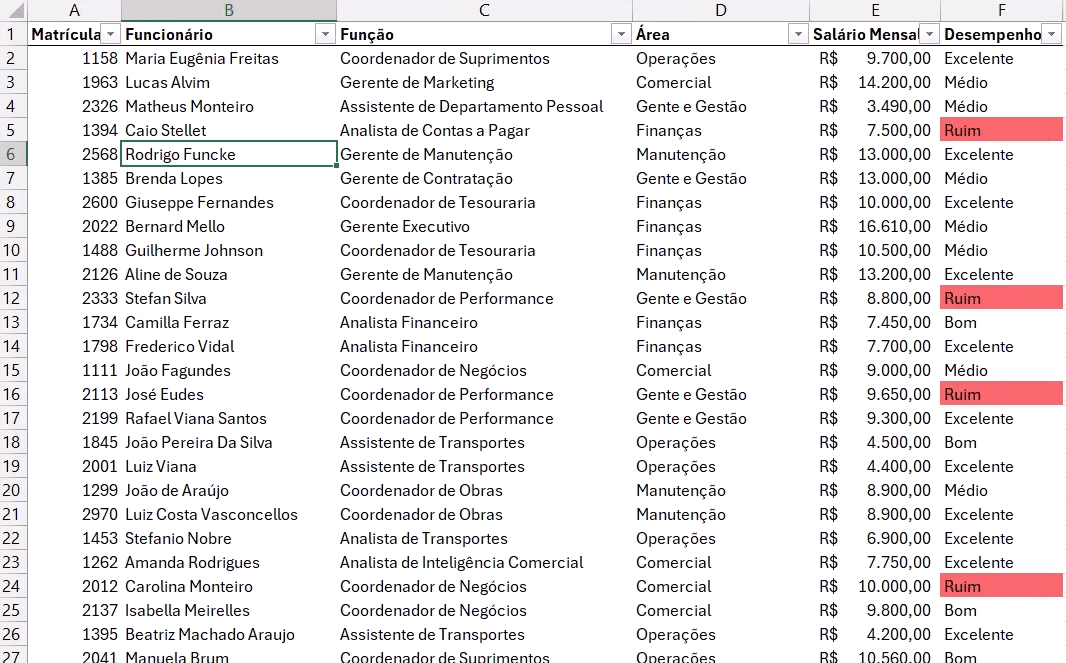Select row 24 header
Viewport: 1066px width, 663px height.
pos(13,586)
